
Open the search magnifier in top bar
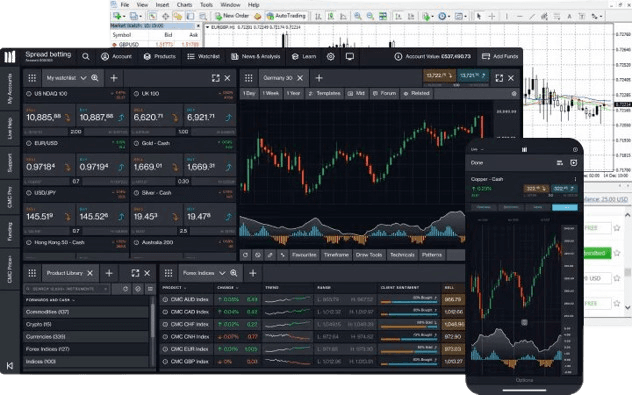click(86, 57)
